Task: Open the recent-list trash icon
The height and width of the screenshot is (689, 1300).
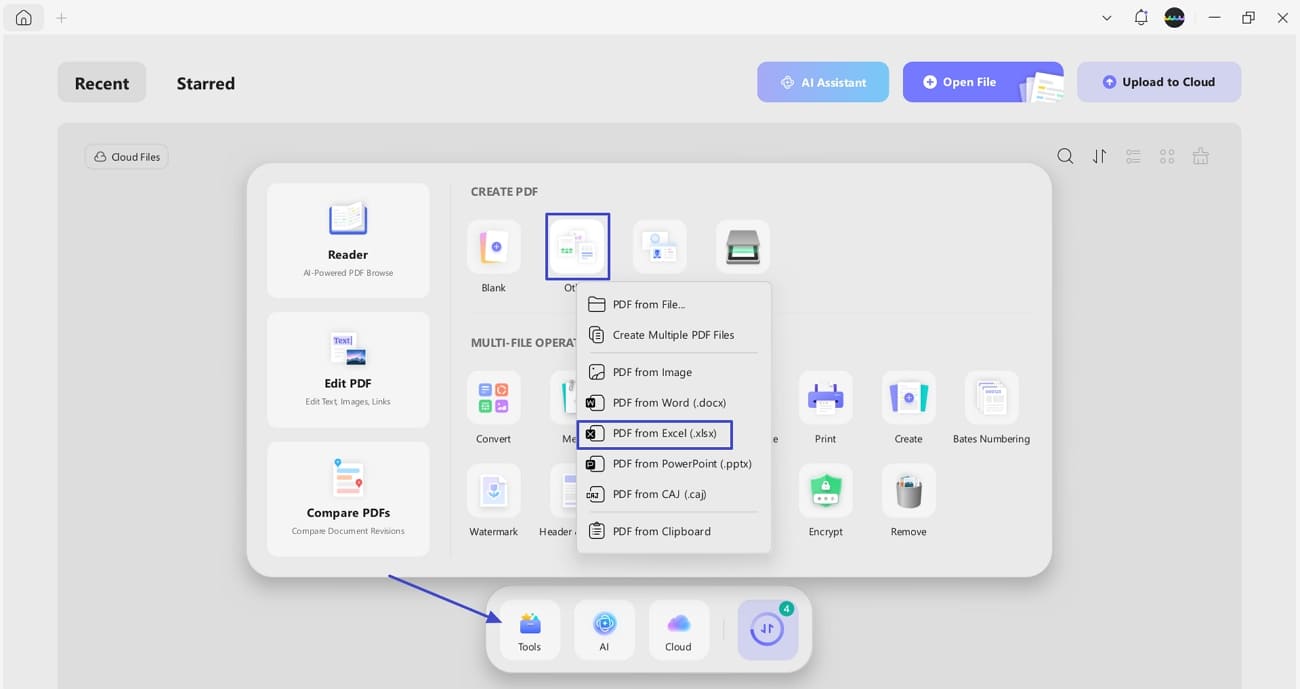Action: click(x=1201, y=156)
